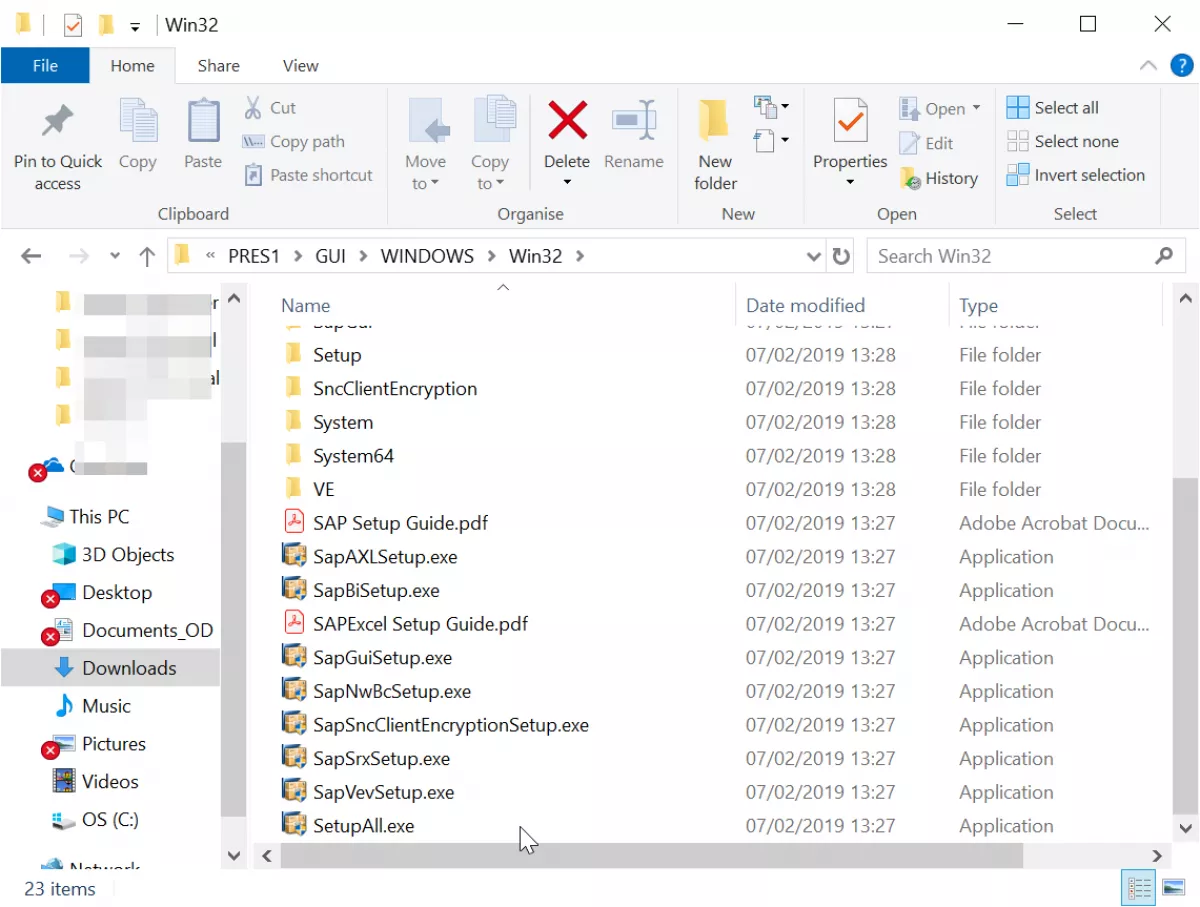Click the Quick Access Properties checkmark in title bar
This screenshot has width=1200, height=907.
coord(73,25)
